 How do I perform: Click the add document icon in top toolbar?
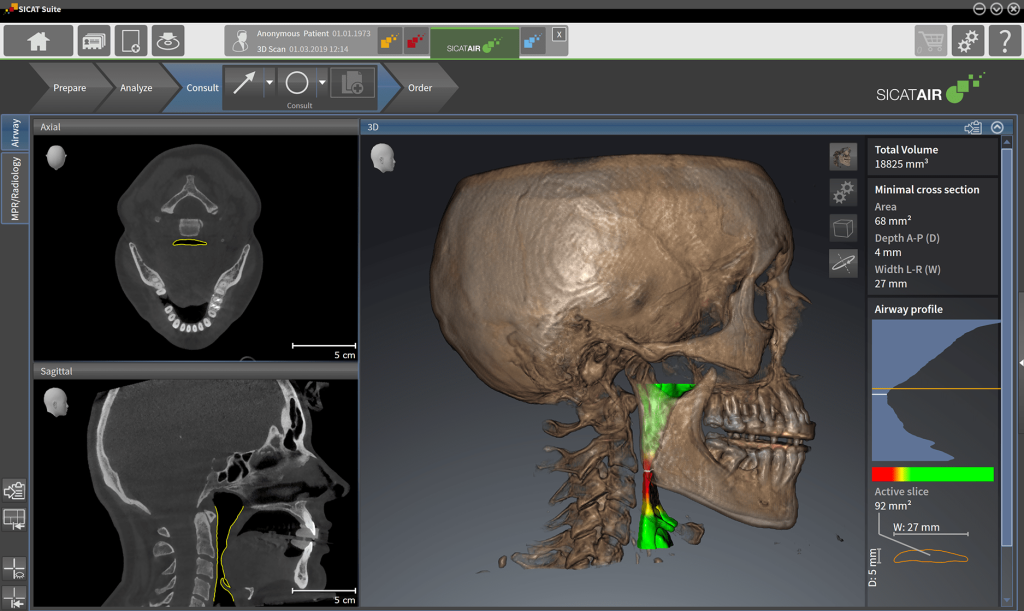[x=132, y=41]
